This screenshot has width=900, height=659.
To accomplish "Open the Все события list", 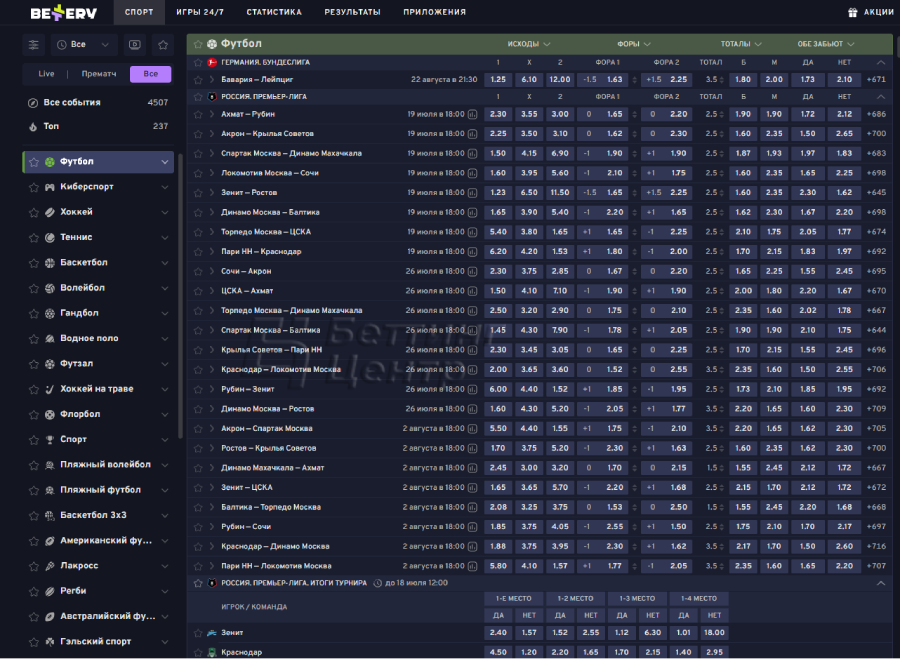I will (x=98, y=103).
